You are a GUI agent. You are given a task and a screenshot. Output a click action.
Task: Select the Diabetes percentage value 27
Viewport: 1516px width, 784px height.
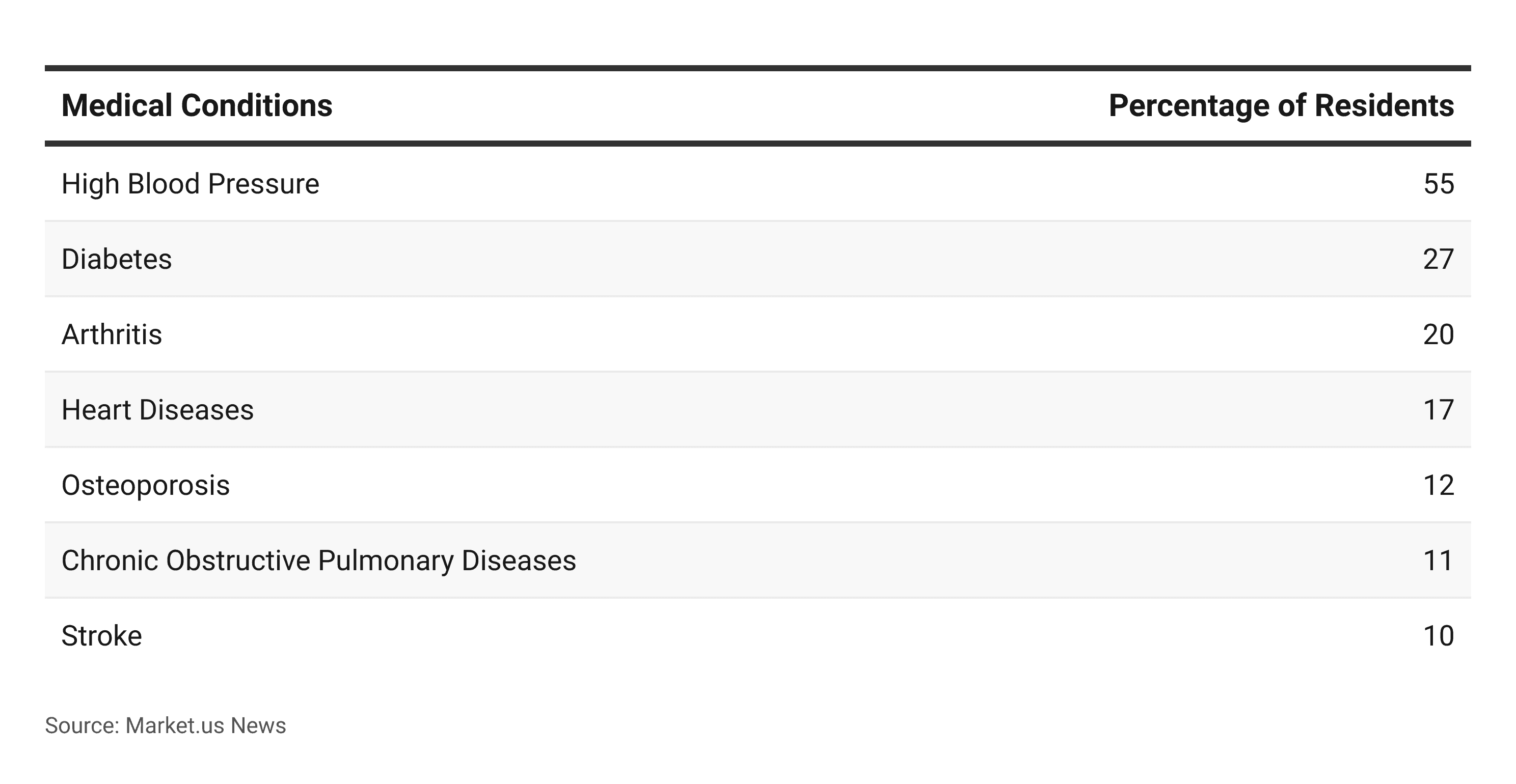point(1439,259)
